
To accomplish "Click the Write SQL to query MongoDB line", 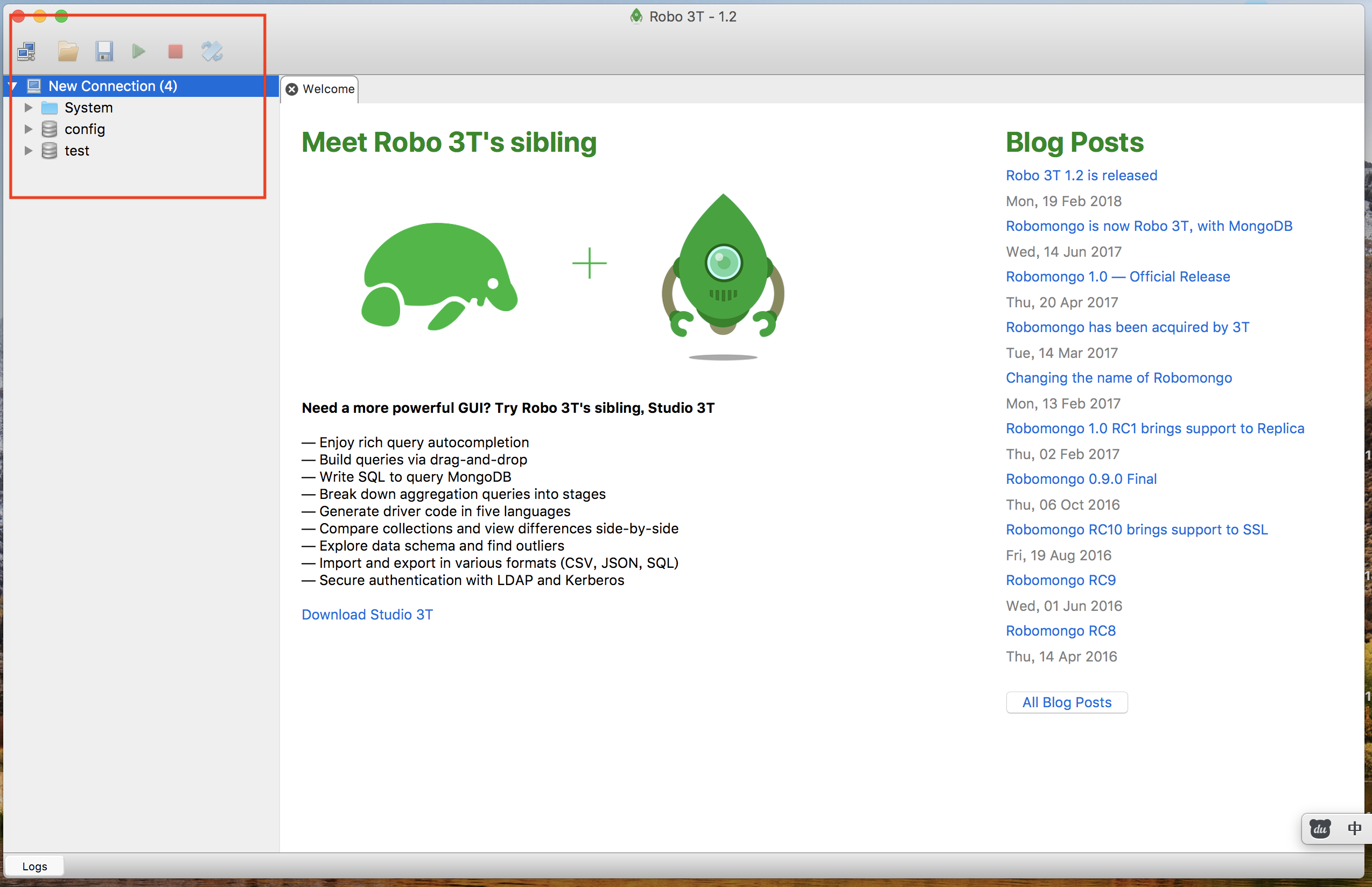I will 406,477.
